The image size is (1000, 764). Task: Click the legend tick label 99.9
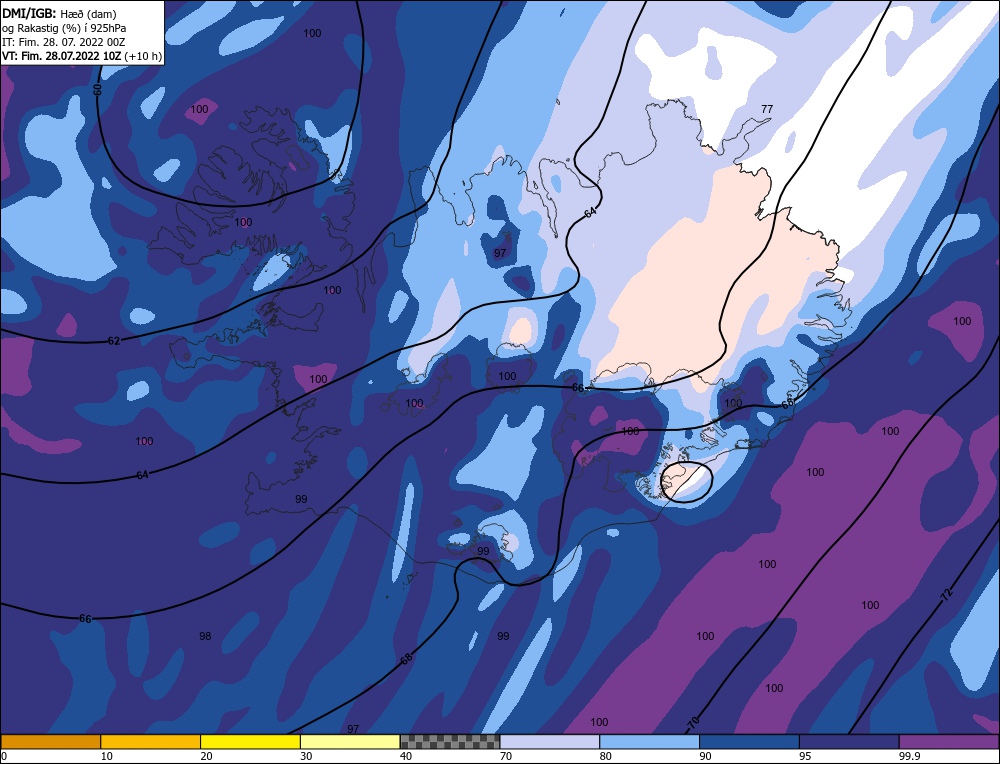(x=909, y=756)
